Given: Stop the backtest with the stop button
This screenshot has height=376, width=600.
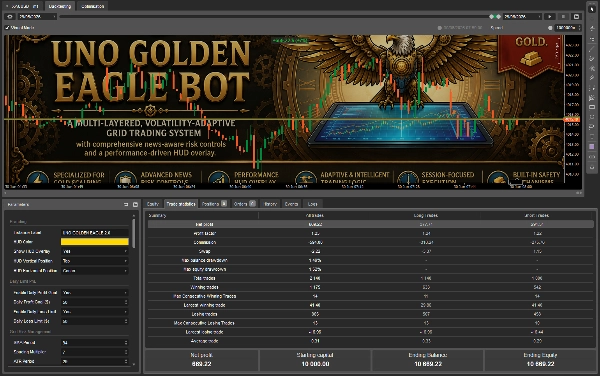Looking at the screenshot, I should 563,16.
